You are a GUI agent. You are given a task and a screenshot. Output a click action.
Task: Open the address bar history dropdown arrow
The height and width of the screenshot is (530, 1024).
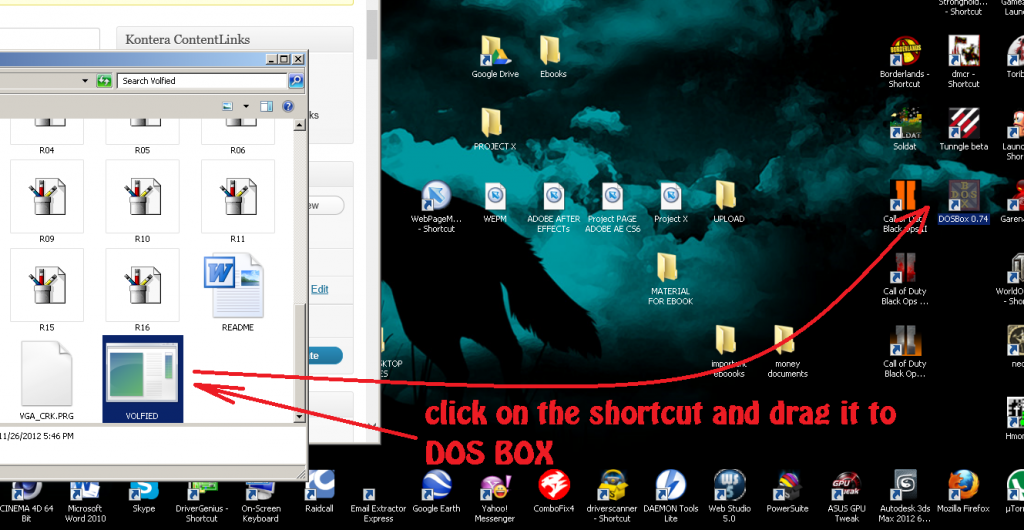coord(85,81)
